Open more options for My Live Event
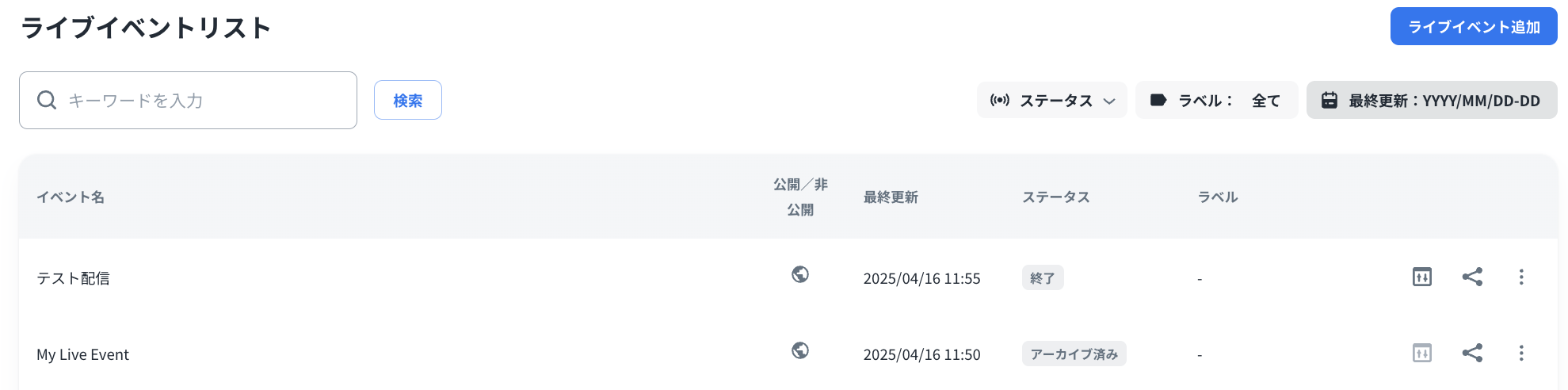The image size is (1568, 390). click(x=1520, y=354)
